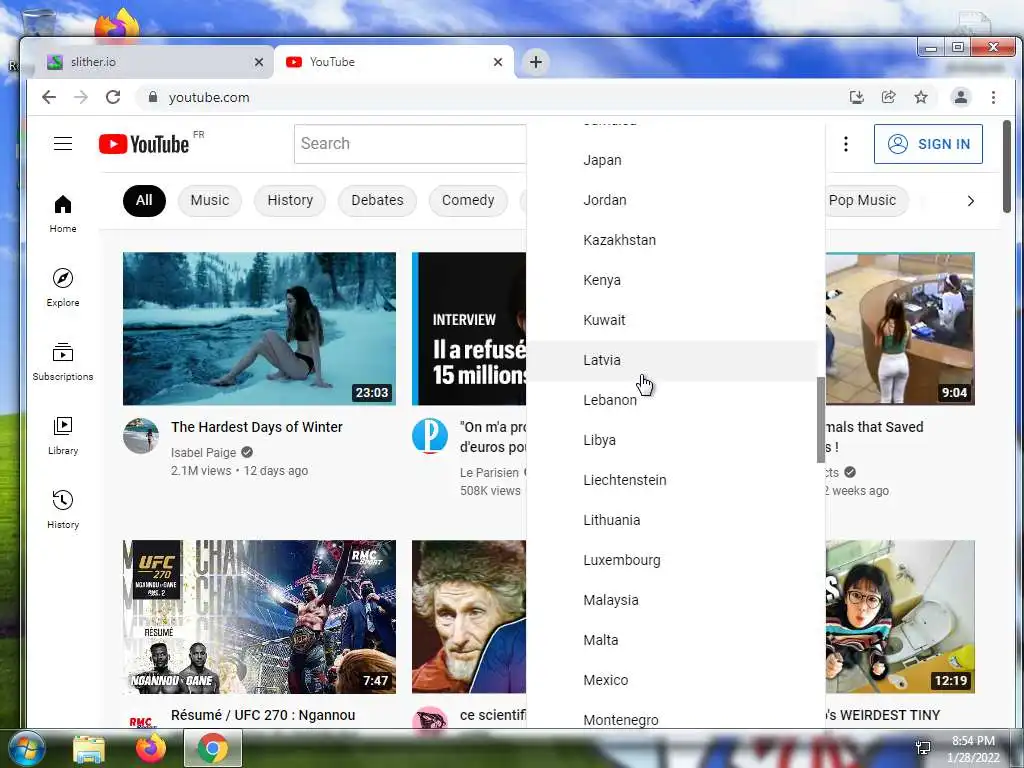Open File Explorer from the taskbar
Screen dimensions: 1024x768
pyautogui.click(x=89, y=748)
